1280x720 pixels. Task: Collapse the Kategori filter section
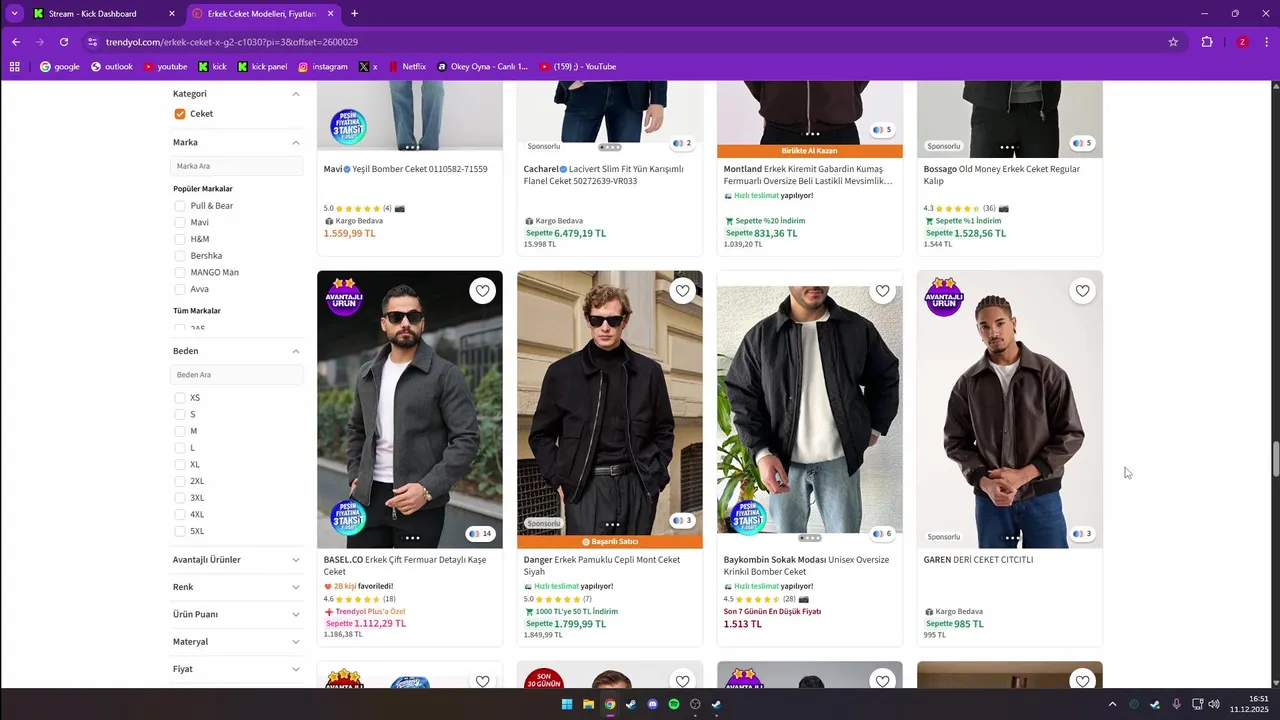(296, 94)
